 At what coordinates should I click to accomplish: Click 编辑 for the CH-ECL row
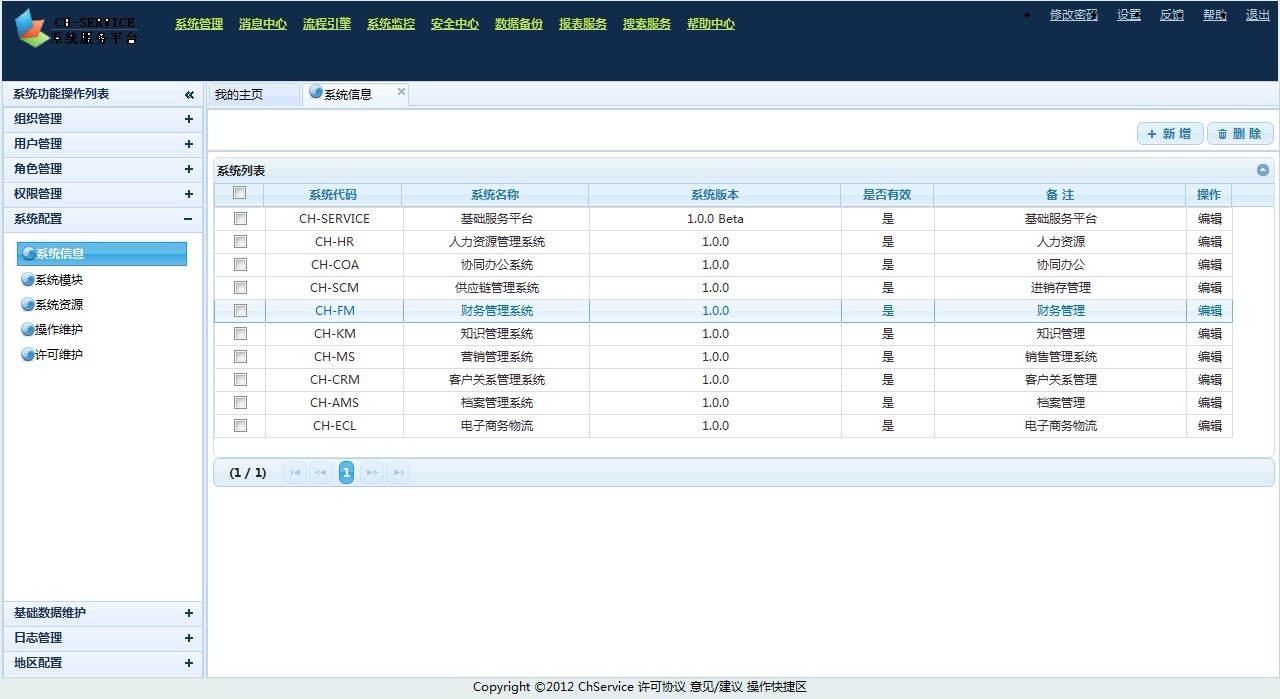tap(1210, 426)
